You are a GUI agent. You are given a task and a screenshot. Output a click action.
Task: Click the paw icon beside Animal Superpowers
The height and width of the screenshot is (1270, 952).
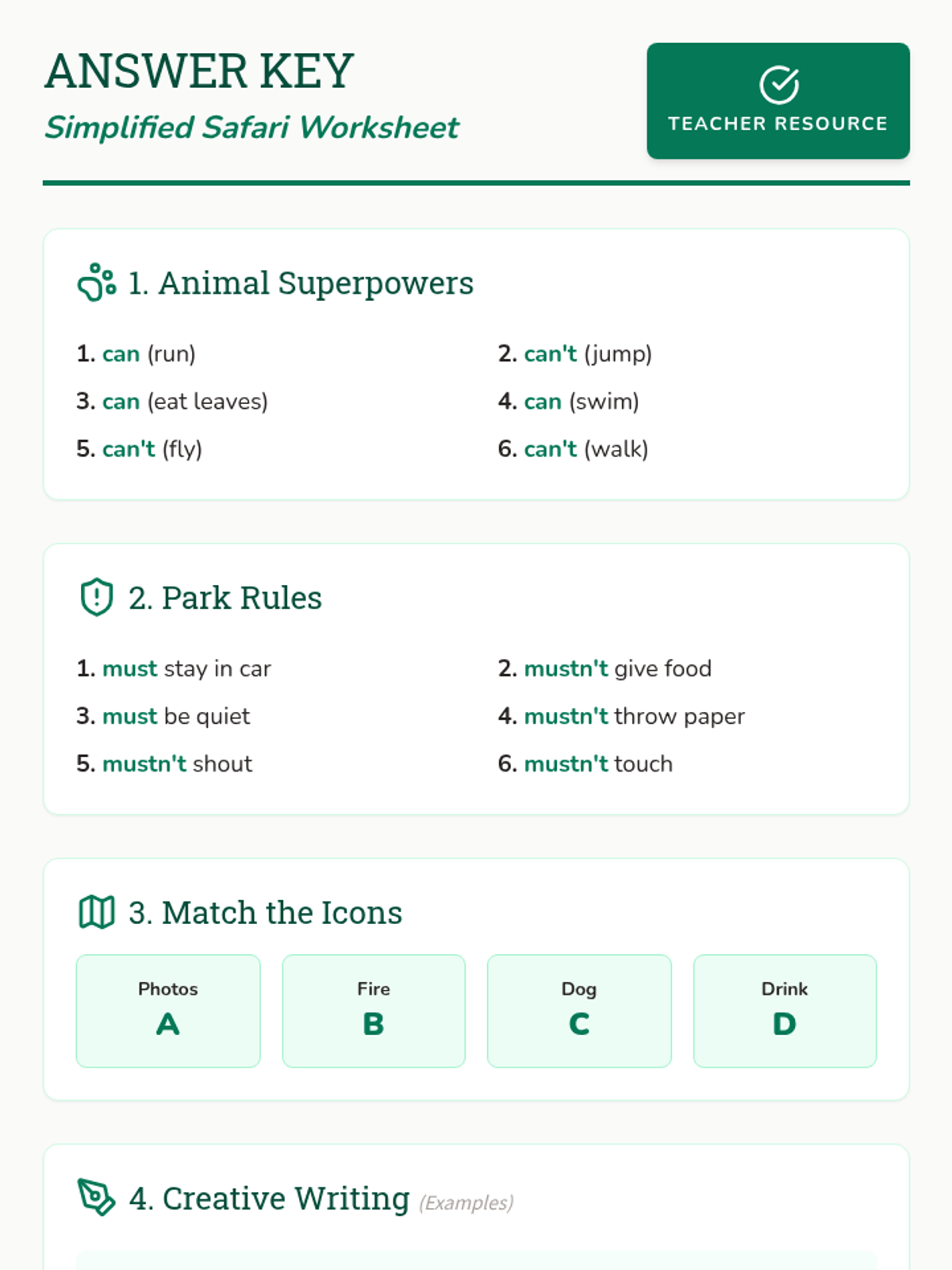coord(97,283)
